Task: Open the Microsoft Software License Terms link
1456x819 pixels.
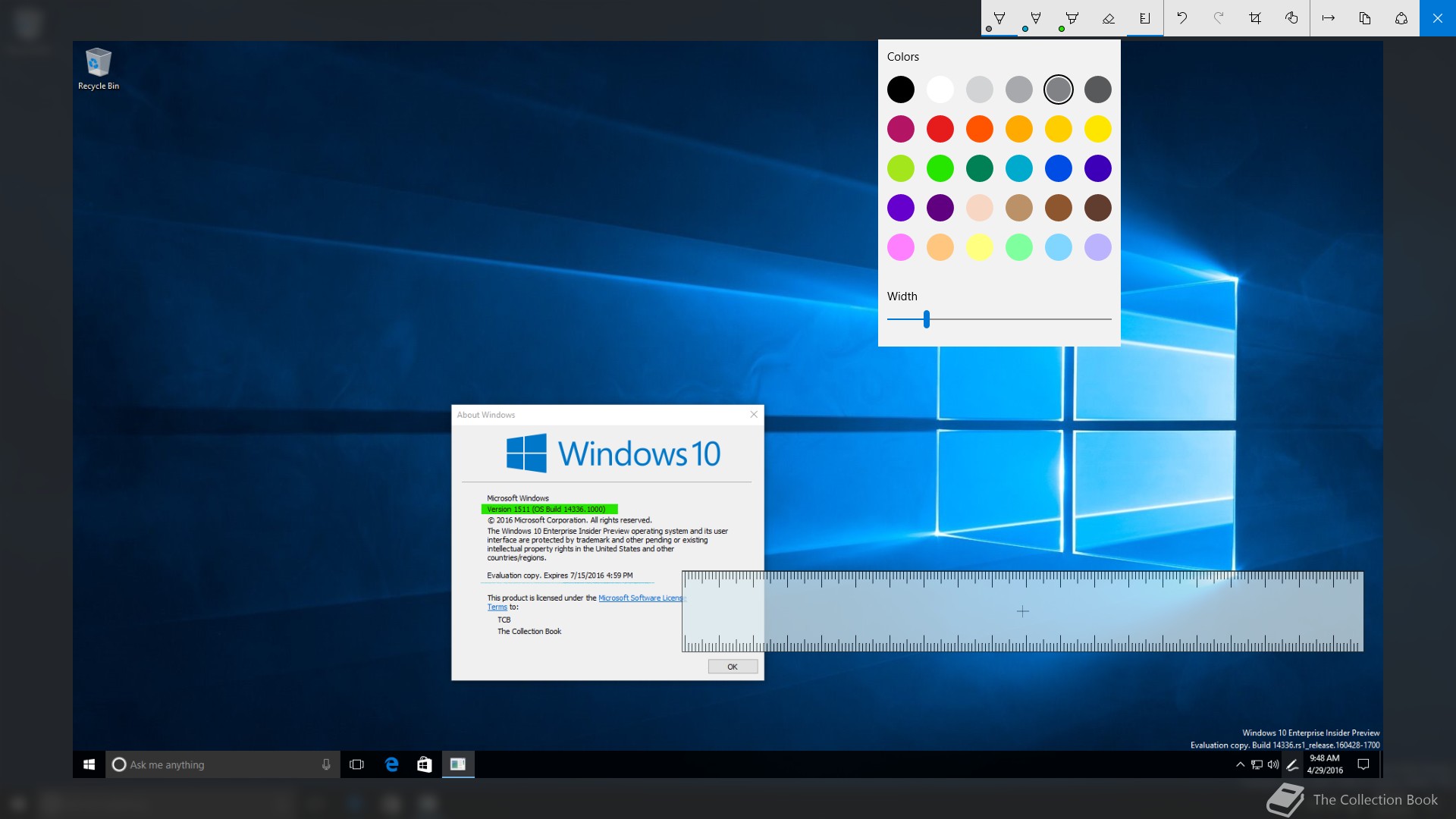Action: click(641, 598)
